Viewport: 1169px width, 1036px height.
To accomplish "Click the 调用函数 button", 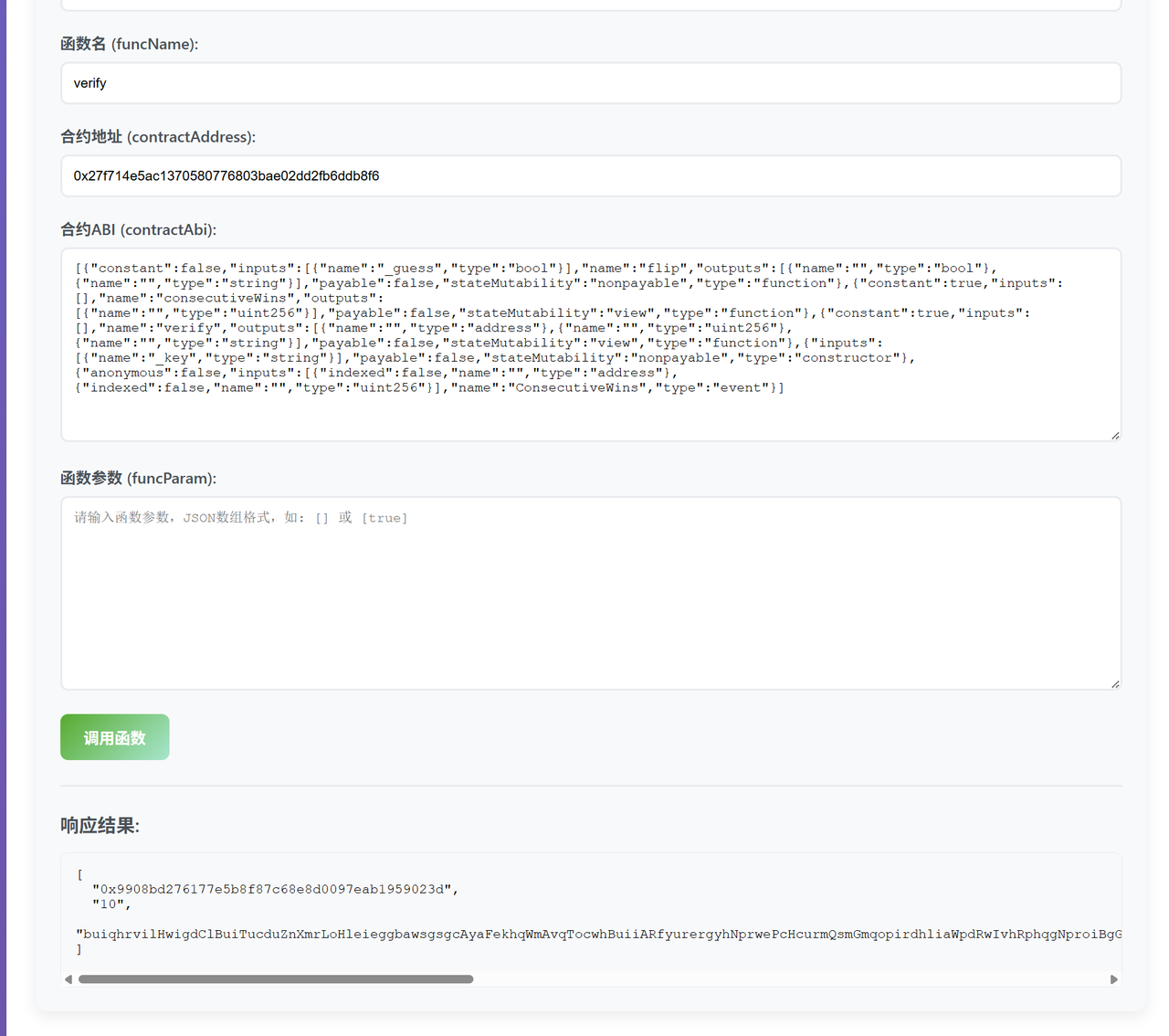I will point(115,737).
